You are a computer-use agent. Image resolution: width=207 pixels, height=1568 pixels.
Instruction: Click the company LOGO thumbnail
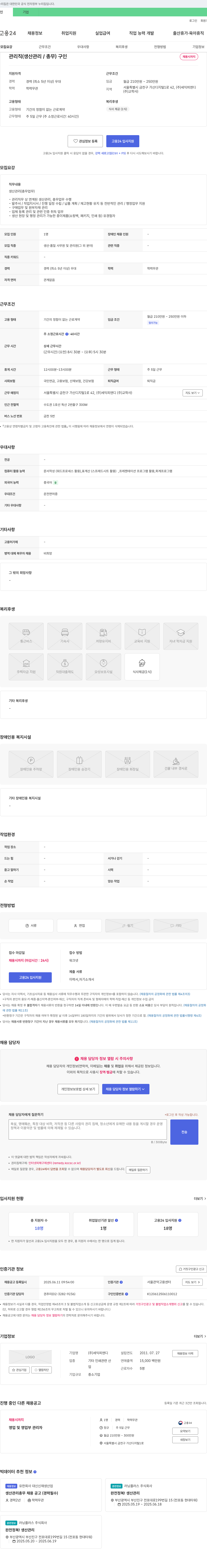30,1357
